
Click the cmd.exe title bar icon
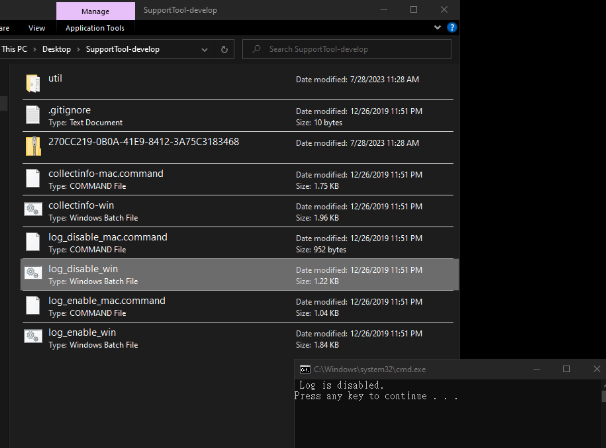coord(305,370)
